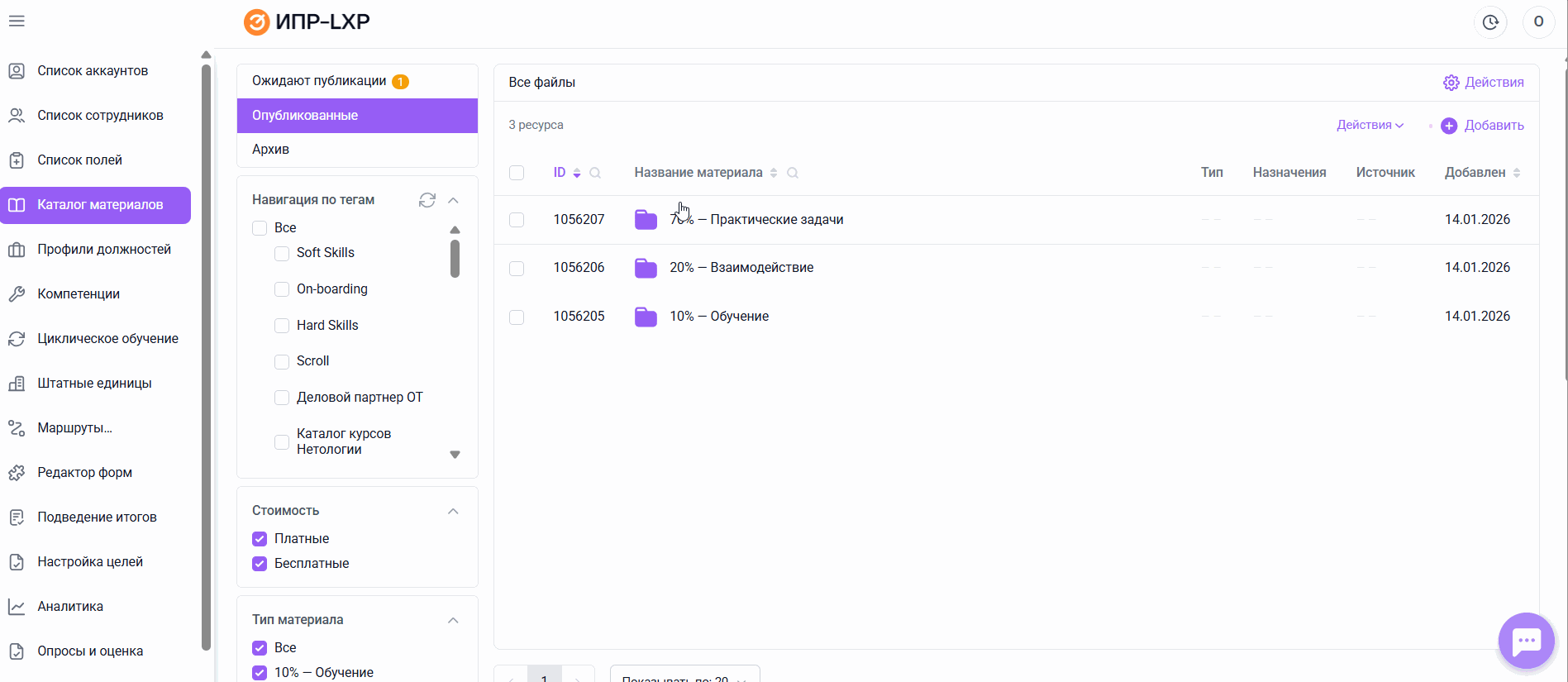Go to Профили должностей in sidebar
This screenshot has width=1568, height=682.
tap(103, 250)
